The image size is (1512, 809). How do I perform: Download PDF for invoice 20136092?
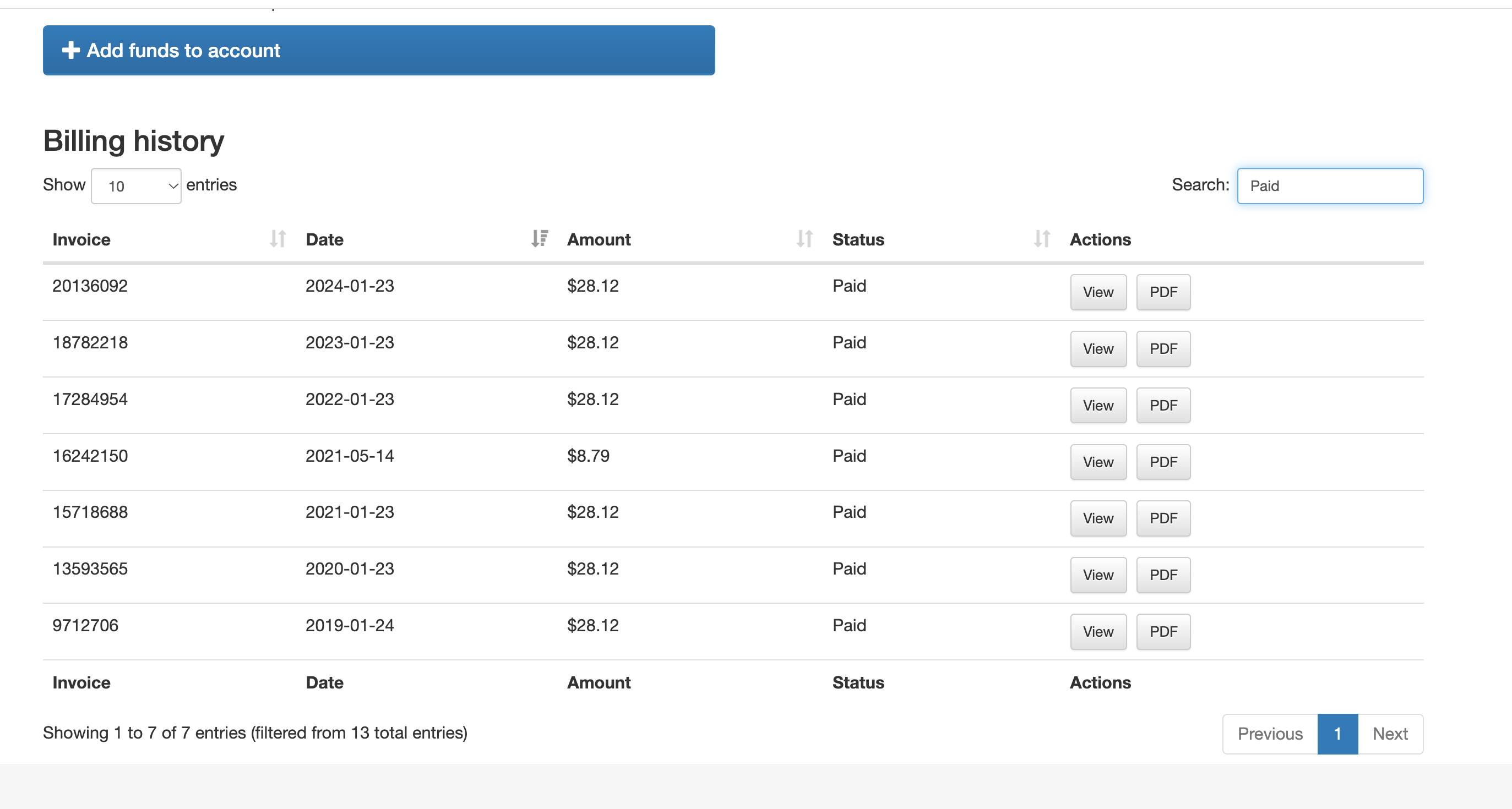[x=1163, y=292]
